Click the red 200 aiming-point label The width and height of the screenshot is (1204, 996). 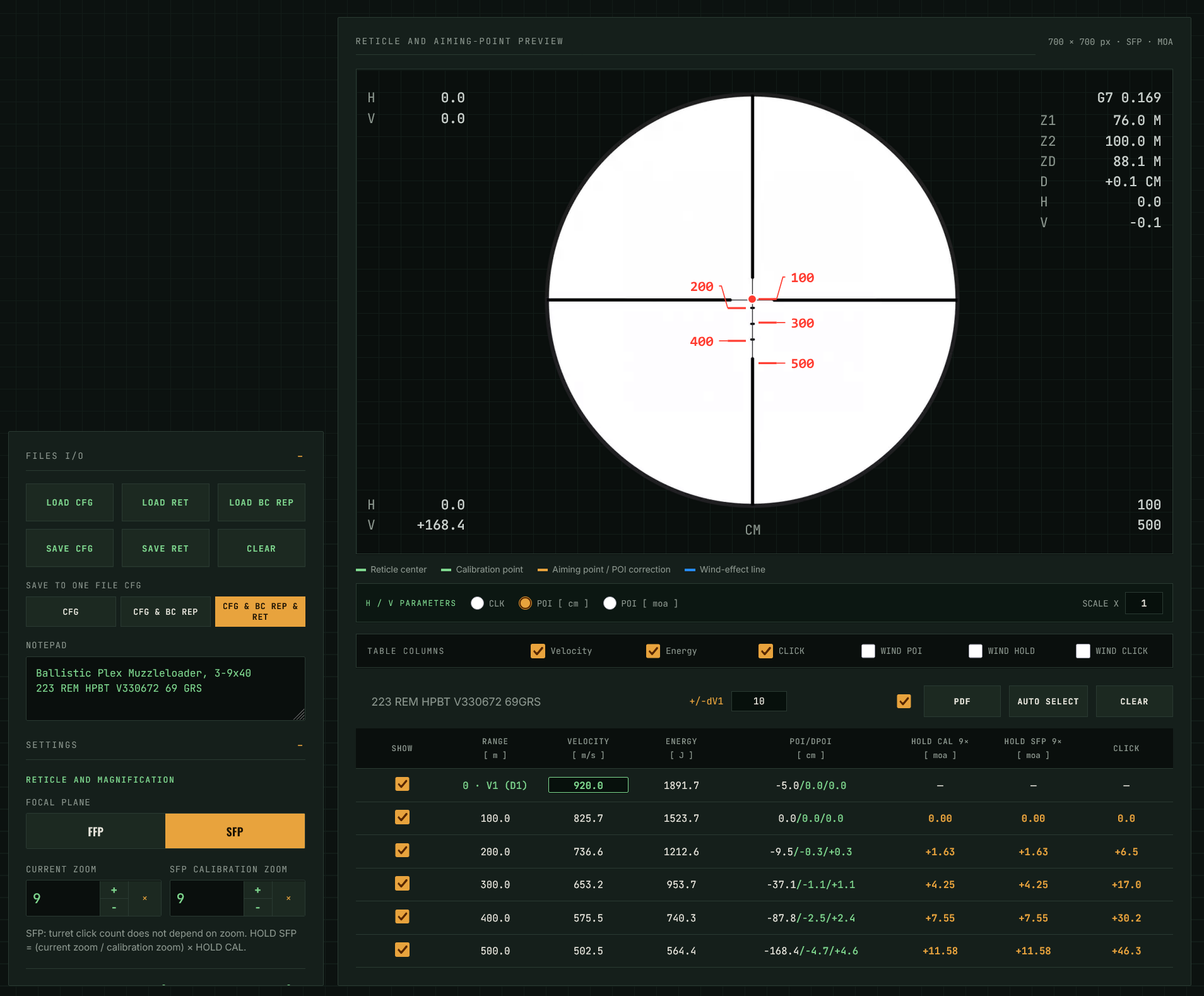702,287
